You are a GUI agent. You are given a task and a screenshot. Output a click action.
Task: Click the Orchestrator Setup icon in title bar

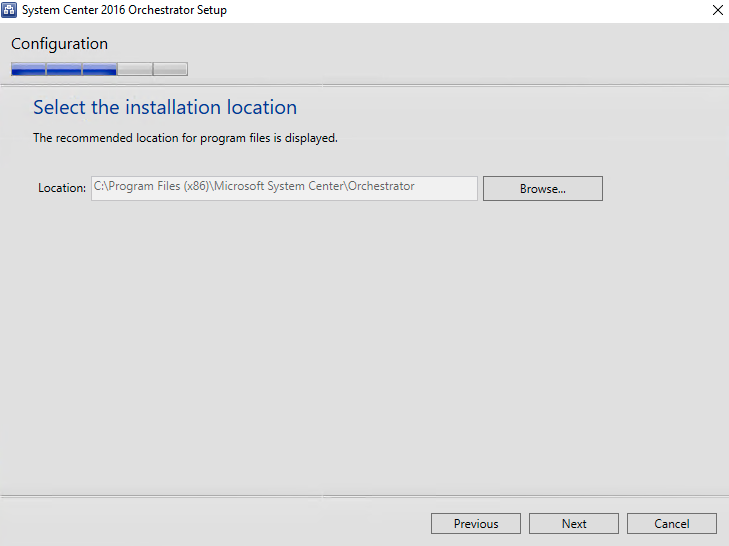10,10
